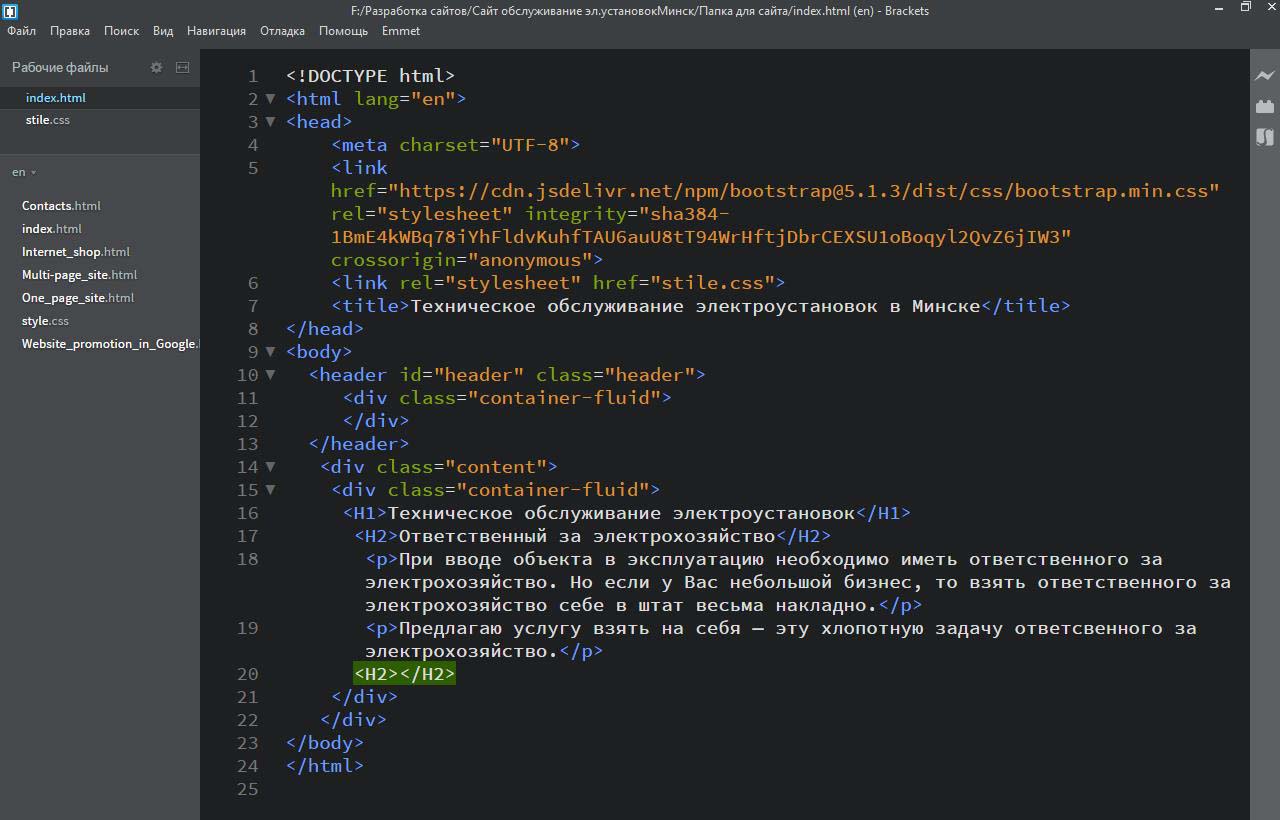Open the Отладка menu
This screenshot has height=820, width=1280.
coord(282,31)
